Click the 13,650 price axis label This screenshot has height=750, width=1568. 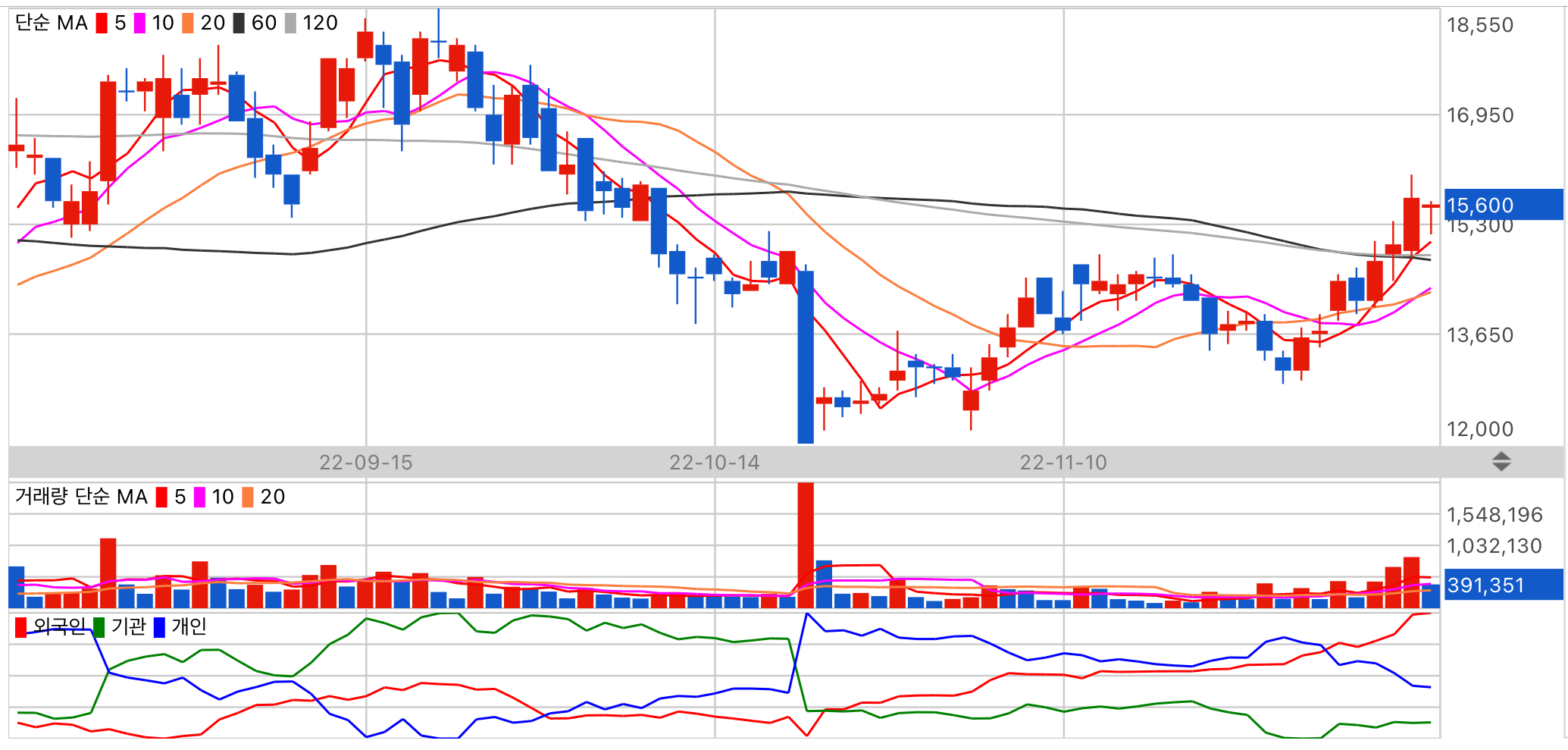tap(1480, 335)
